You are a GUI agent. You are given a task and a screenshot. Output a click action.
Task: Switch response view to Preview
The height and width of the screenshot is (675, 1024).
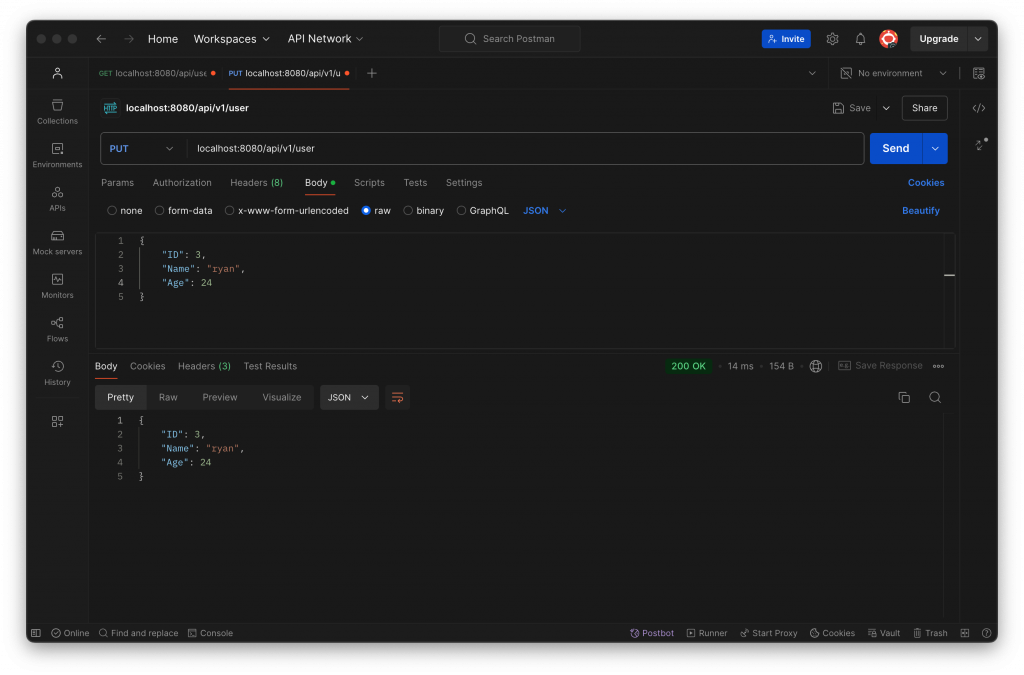pyautogui.click(x=219, y=398)
